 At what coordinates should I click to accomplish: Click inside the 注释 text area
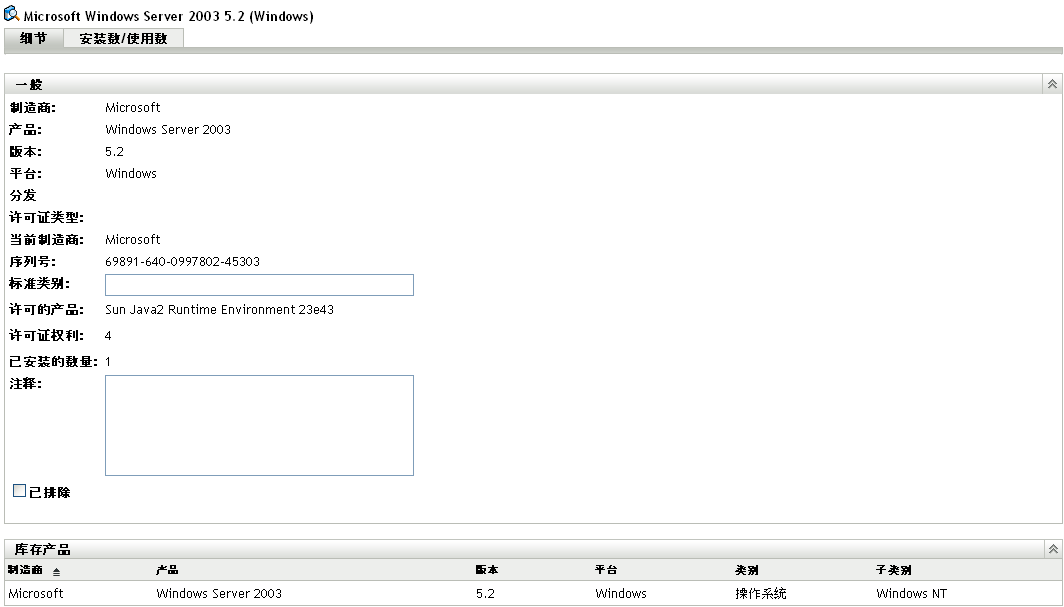tap(259, 425)
